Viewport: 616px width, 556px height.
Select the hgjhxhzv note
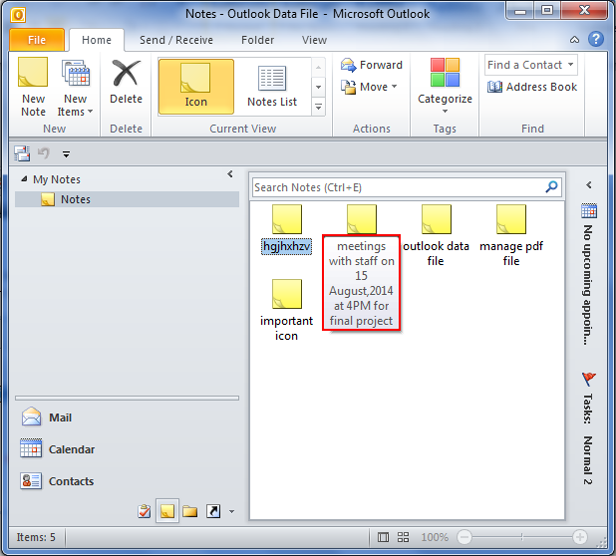(x=287, y=229)
